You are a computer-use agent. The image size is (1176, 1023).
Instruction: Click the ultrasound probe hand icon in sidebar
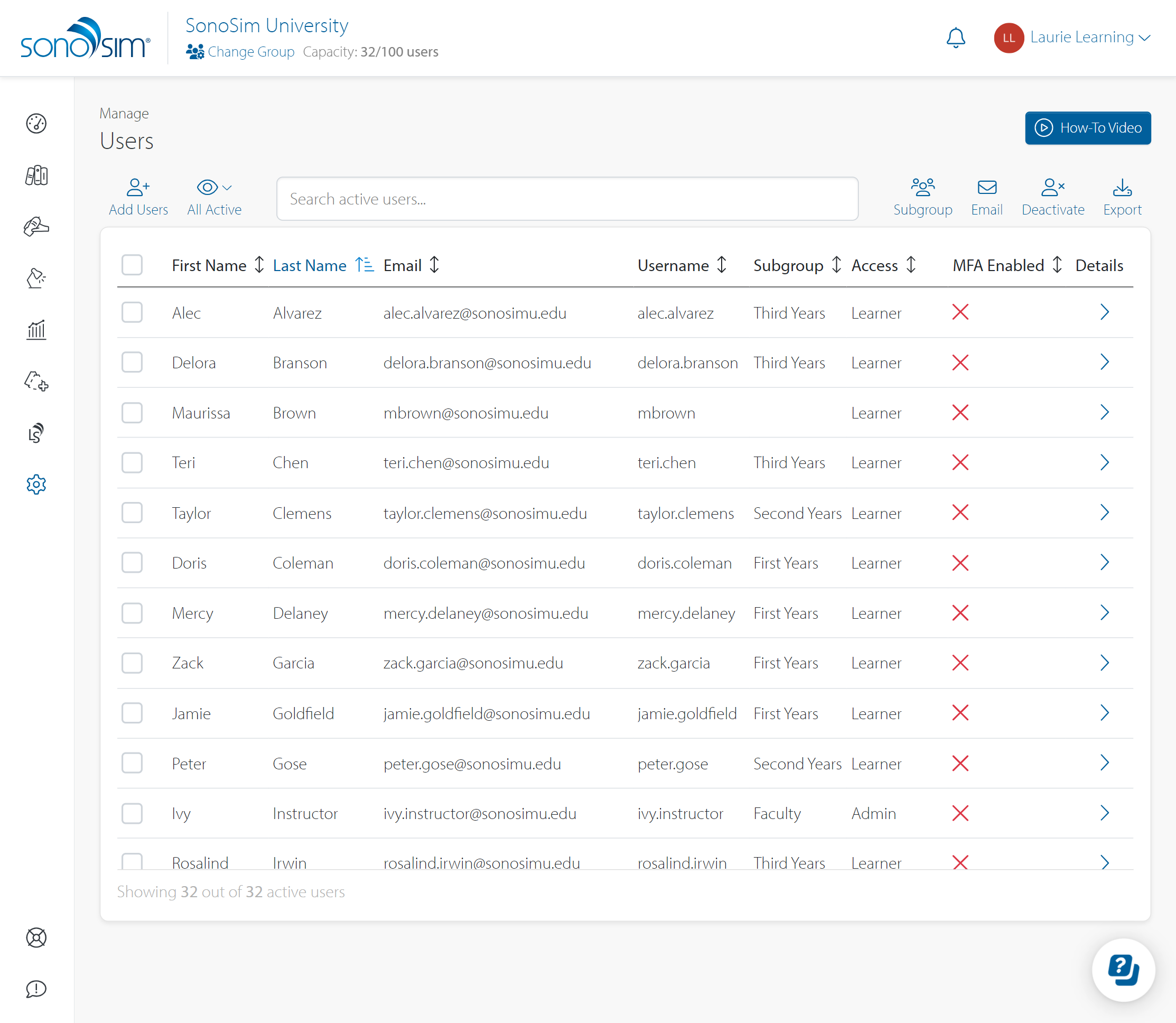36,227
